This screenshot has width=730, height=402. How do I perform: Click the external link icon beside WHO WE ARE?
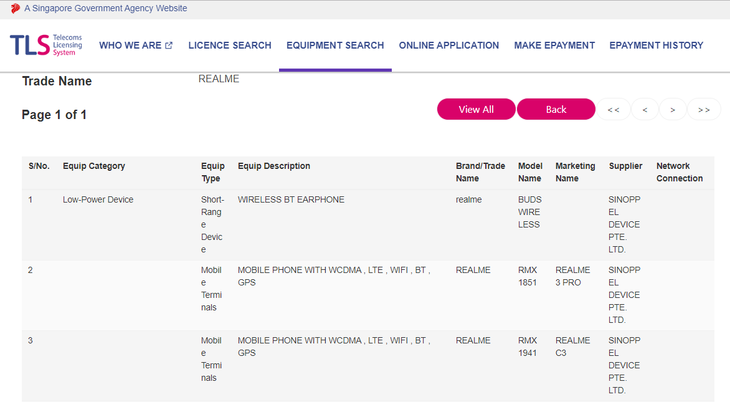(169, 46)
